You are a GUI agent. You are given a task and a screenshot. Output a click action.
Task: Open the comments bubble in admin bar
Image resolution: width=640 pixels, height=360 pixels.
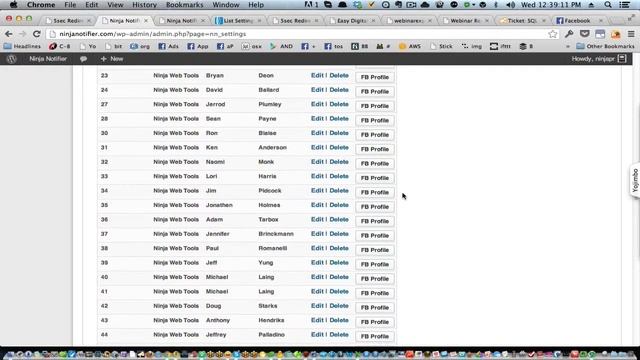(x=83, y=59)
